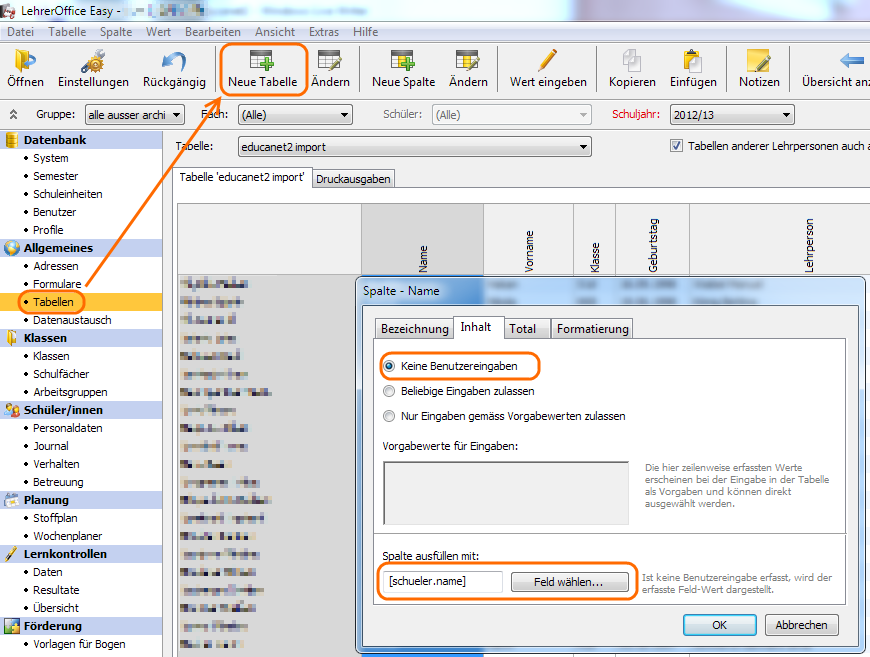Viewport: 870px width, 657px height.
Task: Select 'Keine Benutzereingaben' radio option
Action: [x=390, y=366]
